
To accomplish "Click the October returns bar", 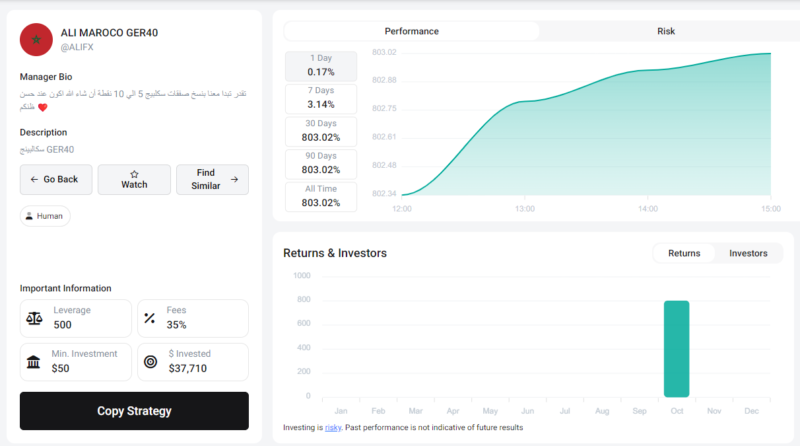I will coord(676,348).
